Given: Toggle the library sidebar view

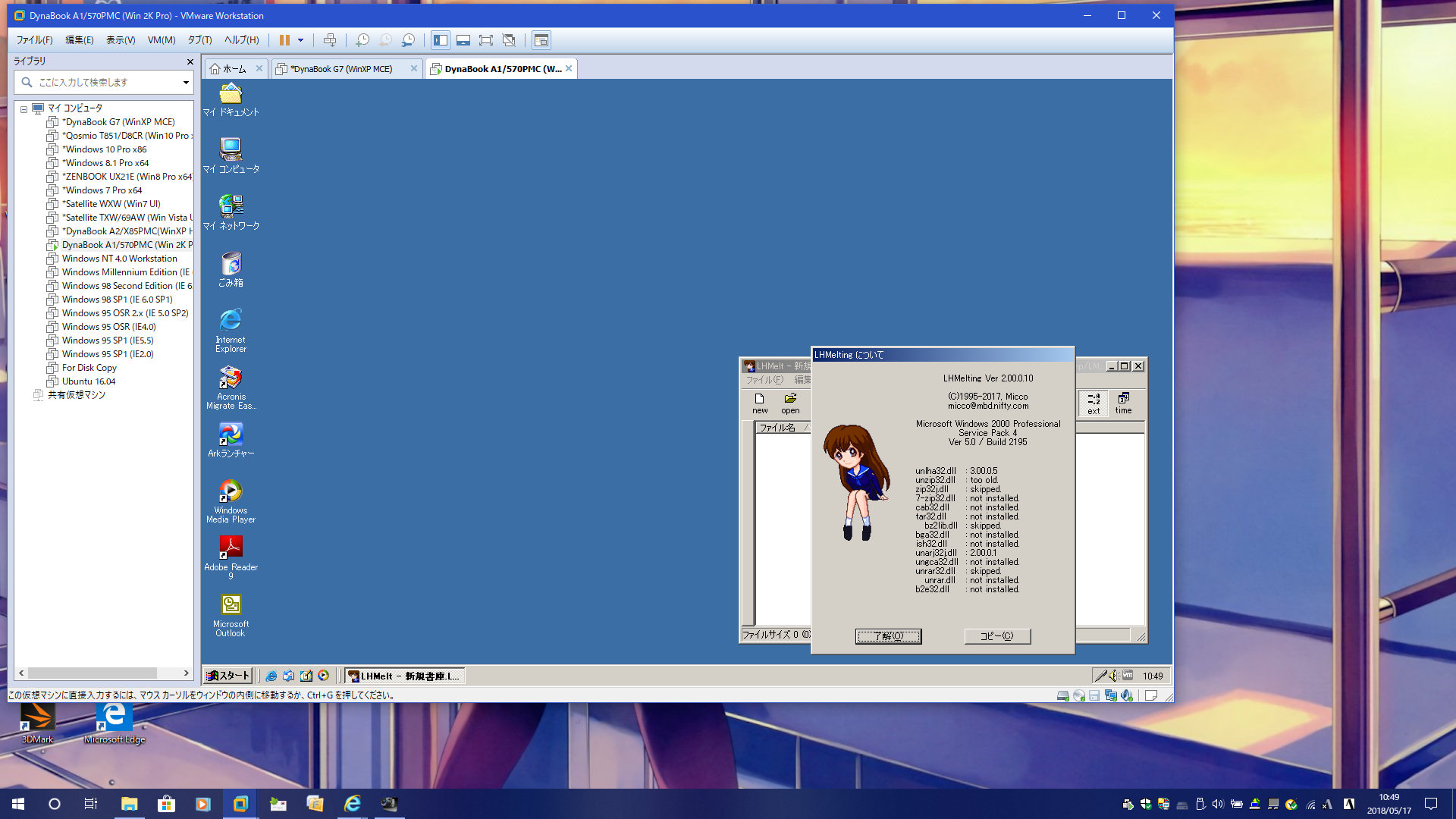Looking at the screenshot, I should coord(441,40).
